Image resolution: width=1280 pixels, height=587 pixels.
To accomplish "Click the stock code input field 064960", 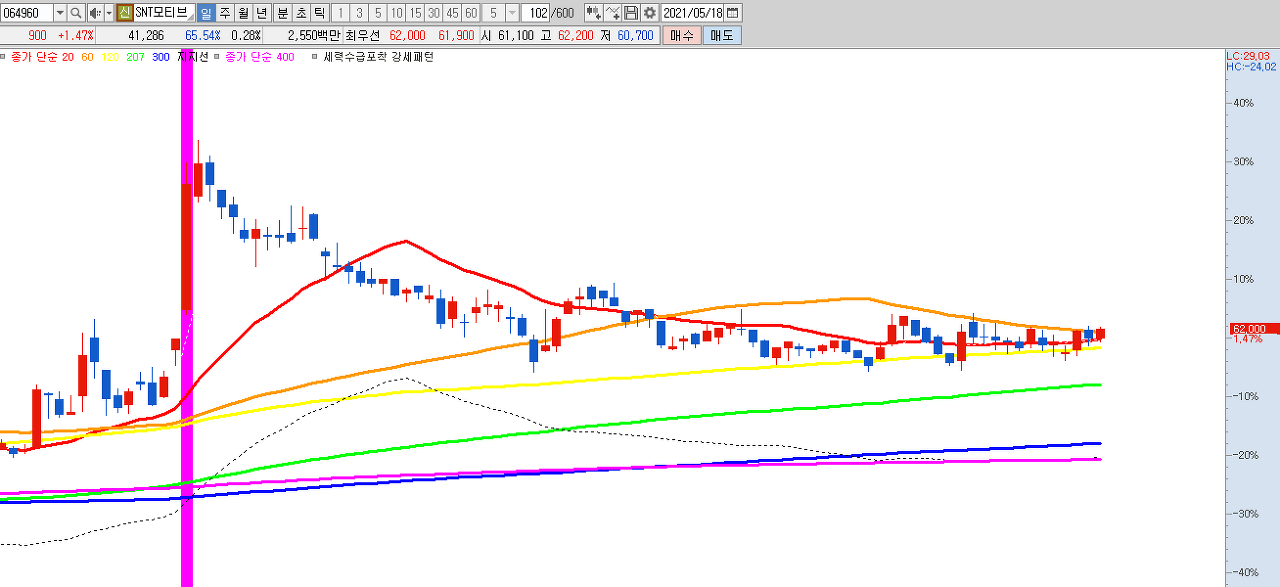I will [26, 13].
